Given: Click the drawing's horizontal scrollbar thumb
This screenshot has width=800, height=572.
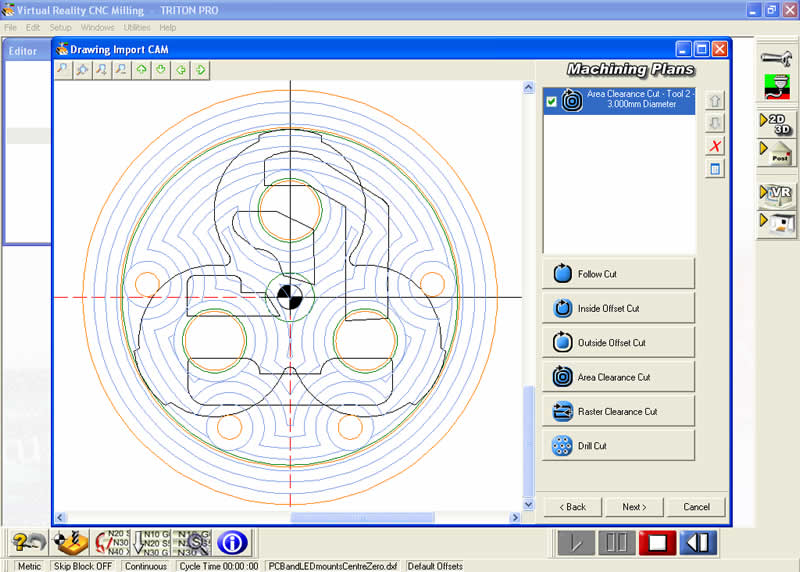Looking at the screenshot, I should (x=318, y=518).
